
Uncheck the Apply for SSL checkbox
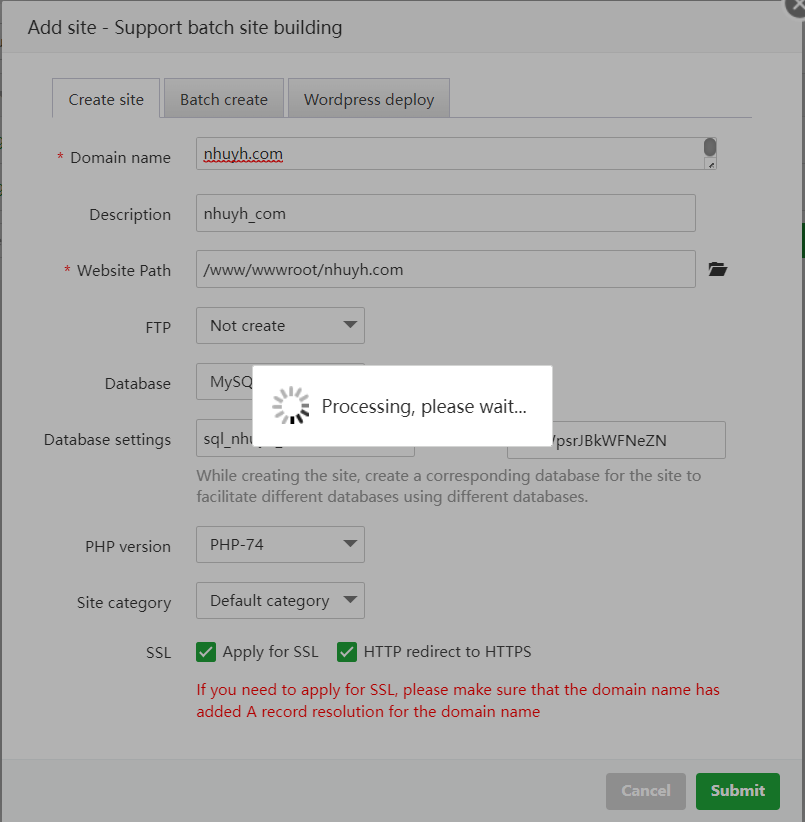tap(206, 652)
